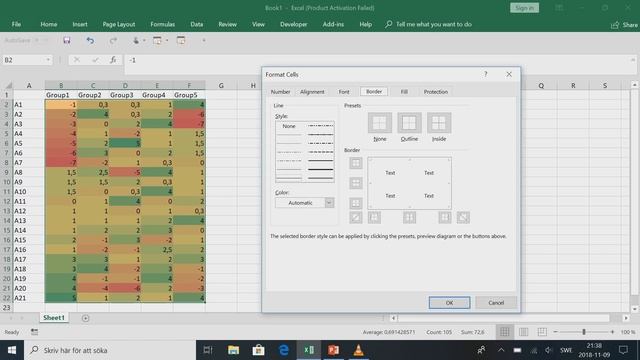The width and height of the screenshot is (640, 360).
Task: Select column G header
Action: [221, 85]
